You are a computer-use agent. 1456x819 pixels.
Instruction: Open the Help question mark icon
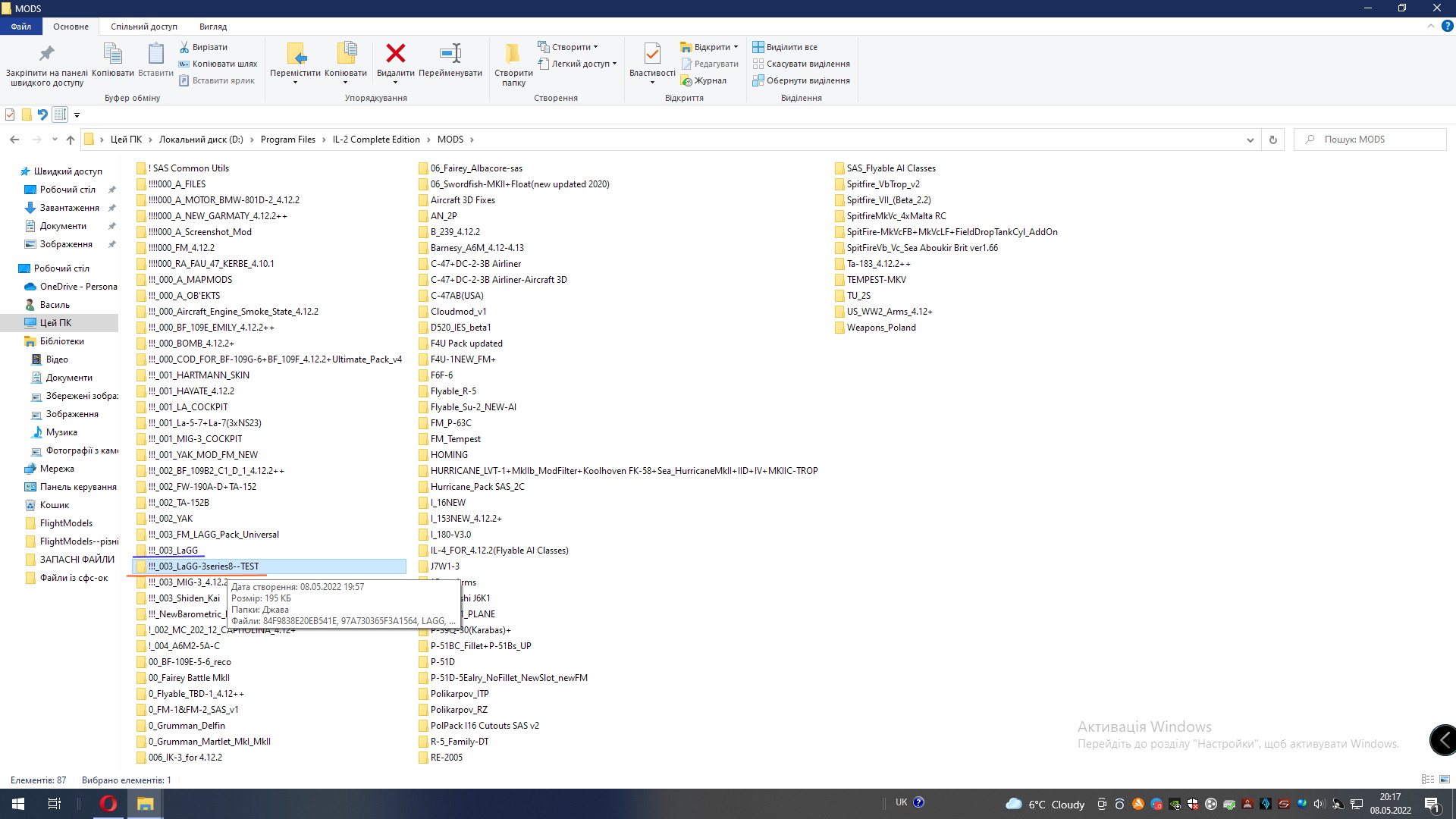[x=1447, y=26]
